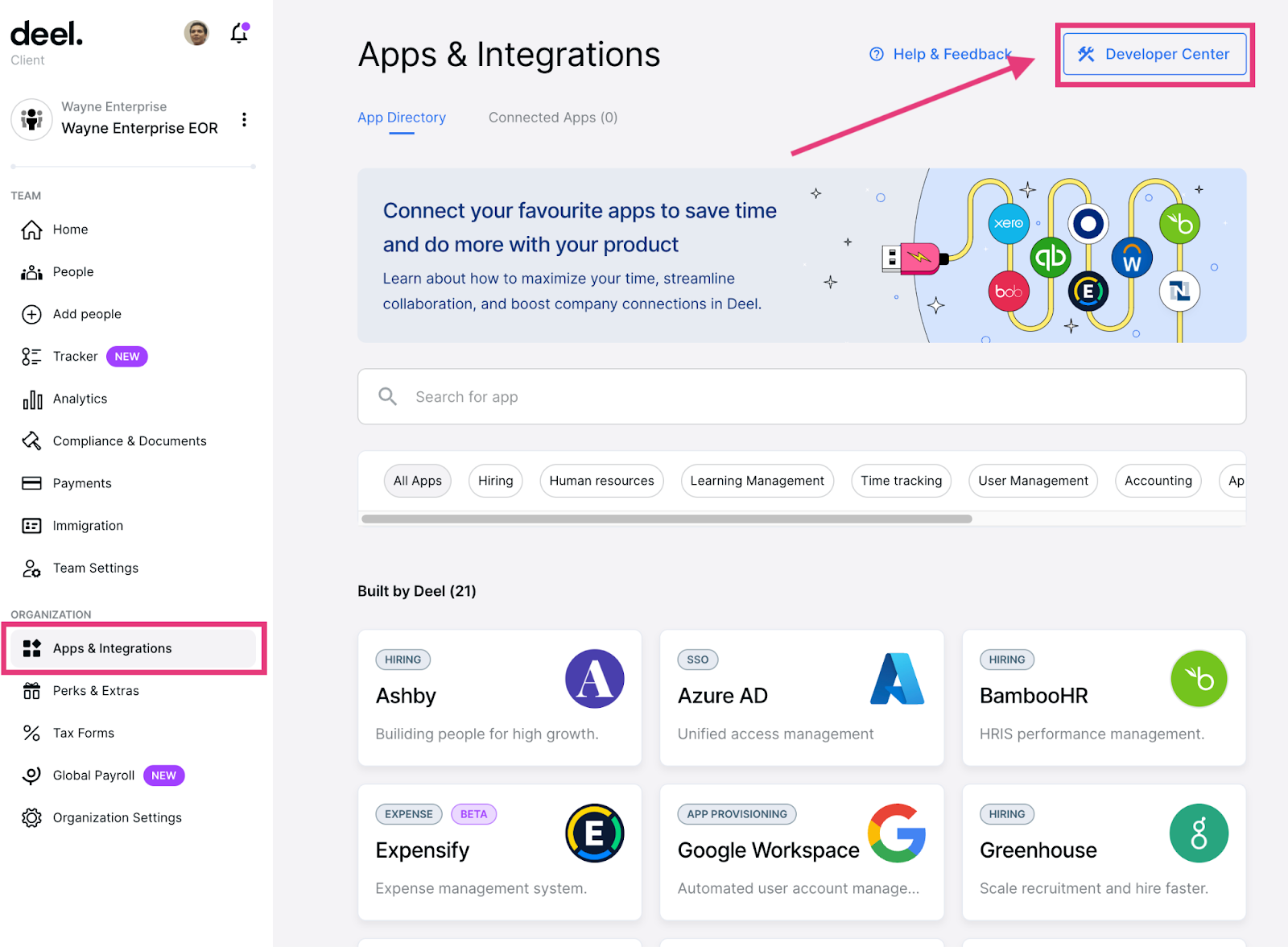Click the NEW badge next to Global Payroll
Image resolution: width=1288 pixels, height=947 pixels.
tap(164, 775)
